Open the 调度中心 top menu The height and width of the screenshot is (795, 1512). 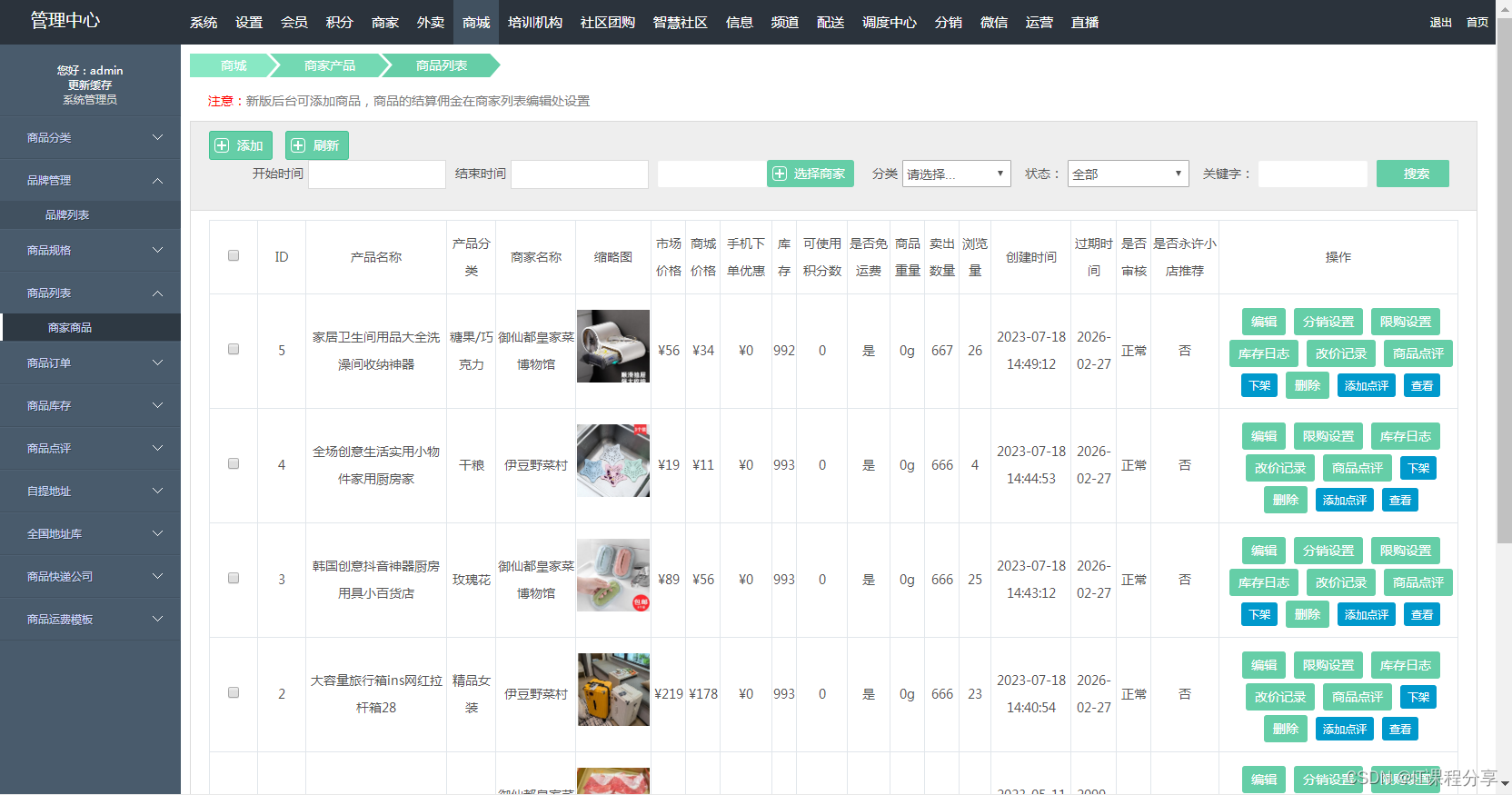890,22
